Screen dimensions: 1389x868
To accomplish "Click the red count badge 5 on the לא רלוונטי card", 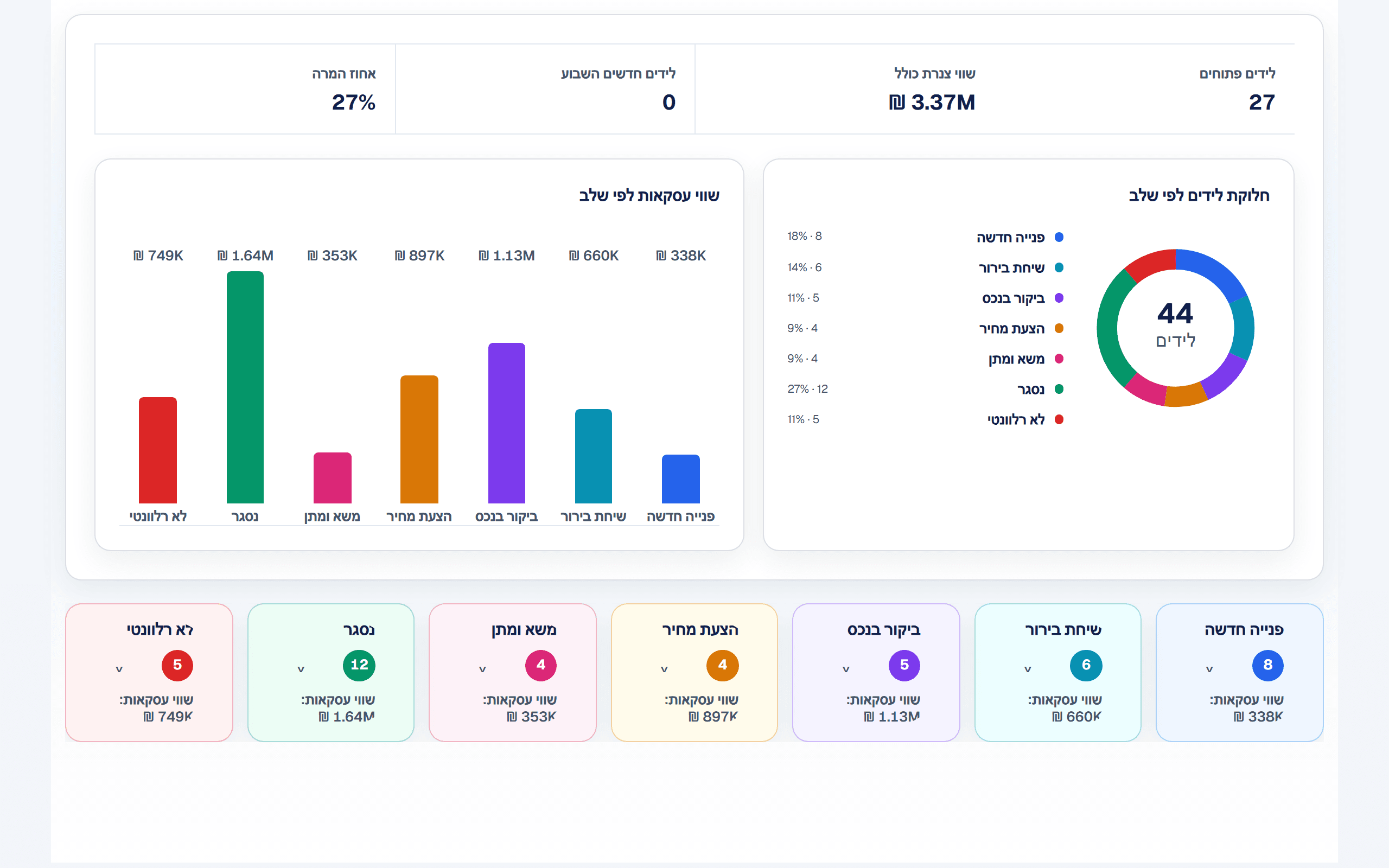I will pyautogui.click(x=177, y=665).
